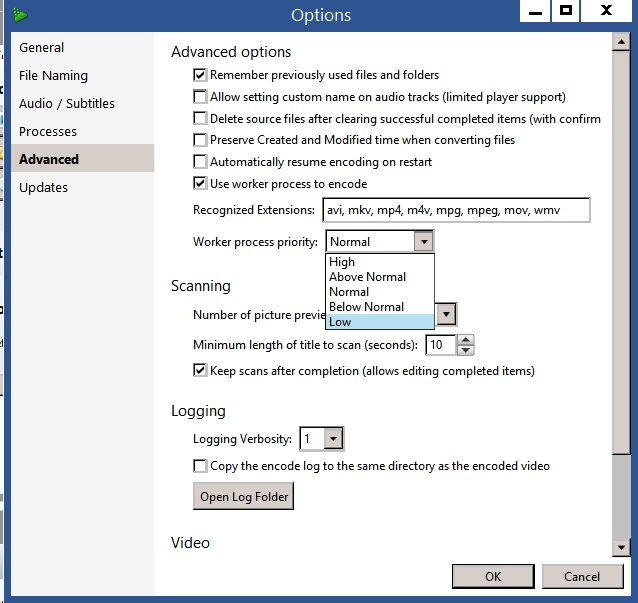Open the File Naming settings page
This screenshot has height=603, width=638.
[54, 76]
